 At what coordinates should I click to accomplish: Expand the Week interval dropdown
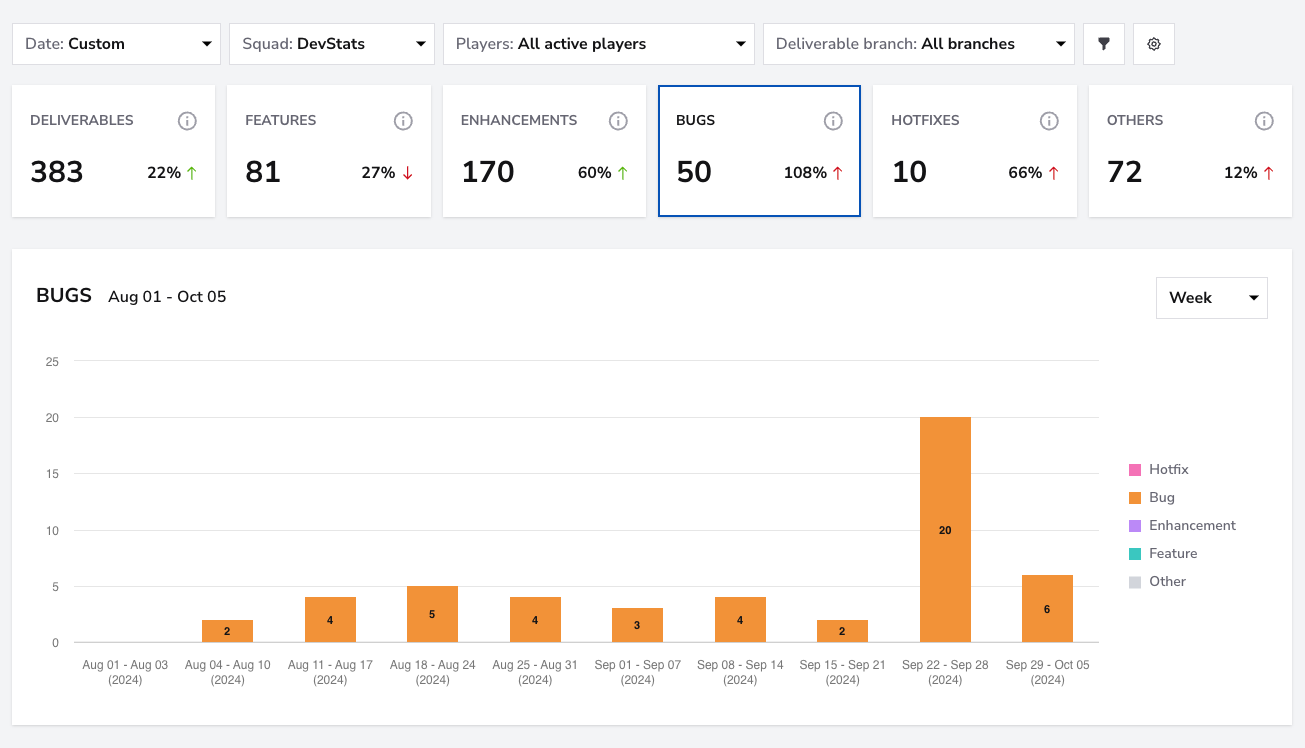pos(1212,298)
